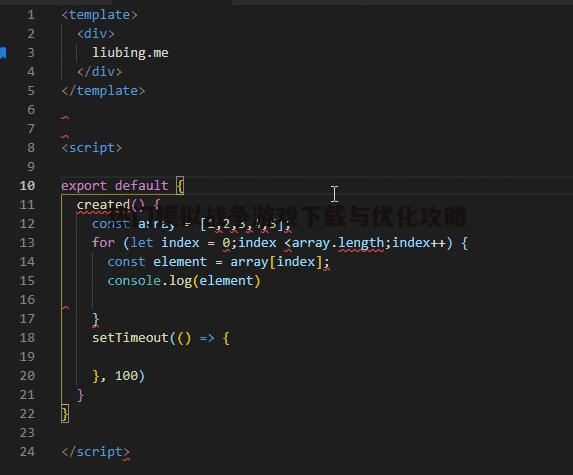Select line number 10 in the gutter

[27, 186]
